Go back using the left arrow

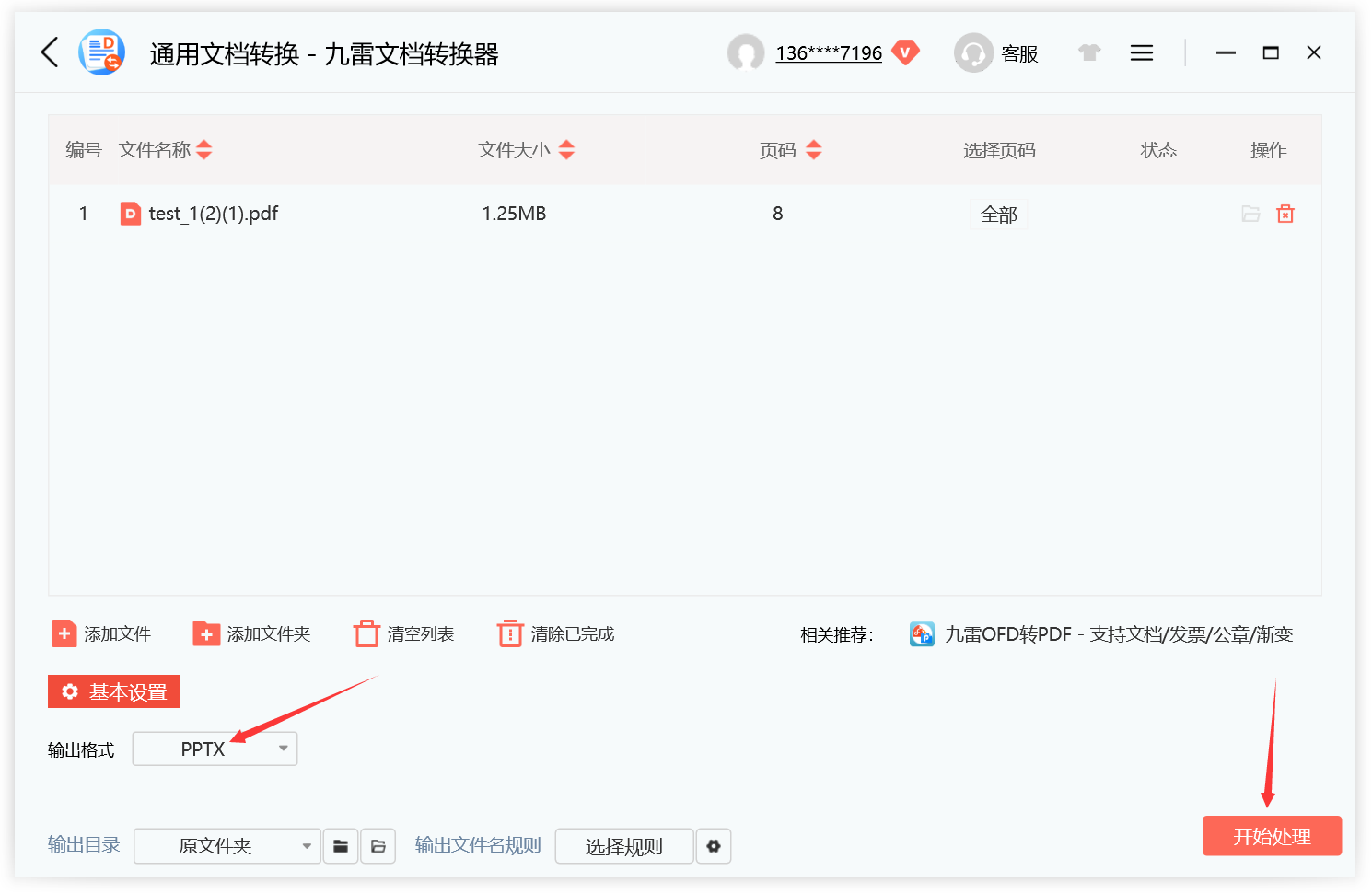51,52
